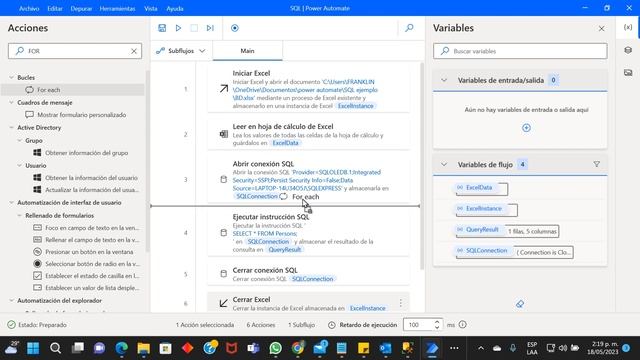Open the Ayuda menu
640x360 pixels.
tap(175, 8)
